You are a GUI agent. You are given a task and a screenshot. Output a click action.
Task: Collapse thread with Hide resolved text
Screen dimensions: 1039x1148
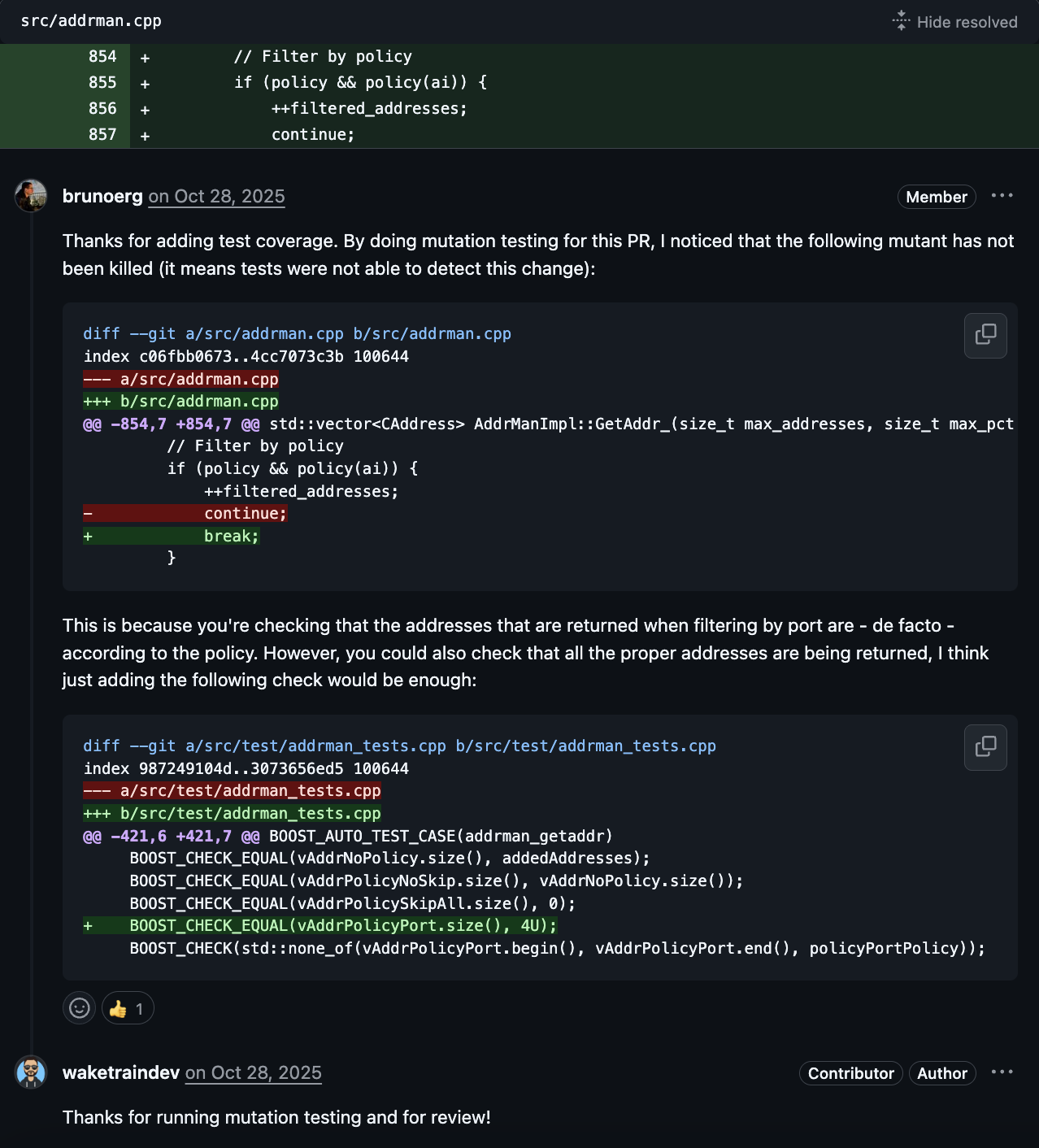967,22
